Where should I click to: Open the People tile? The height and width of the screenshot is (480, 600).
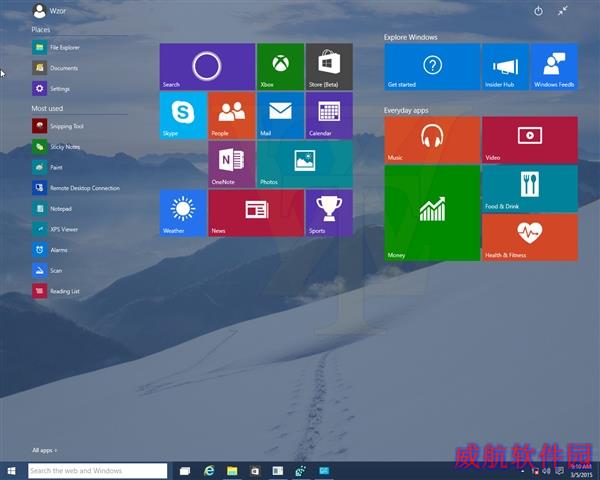[232, 116]
